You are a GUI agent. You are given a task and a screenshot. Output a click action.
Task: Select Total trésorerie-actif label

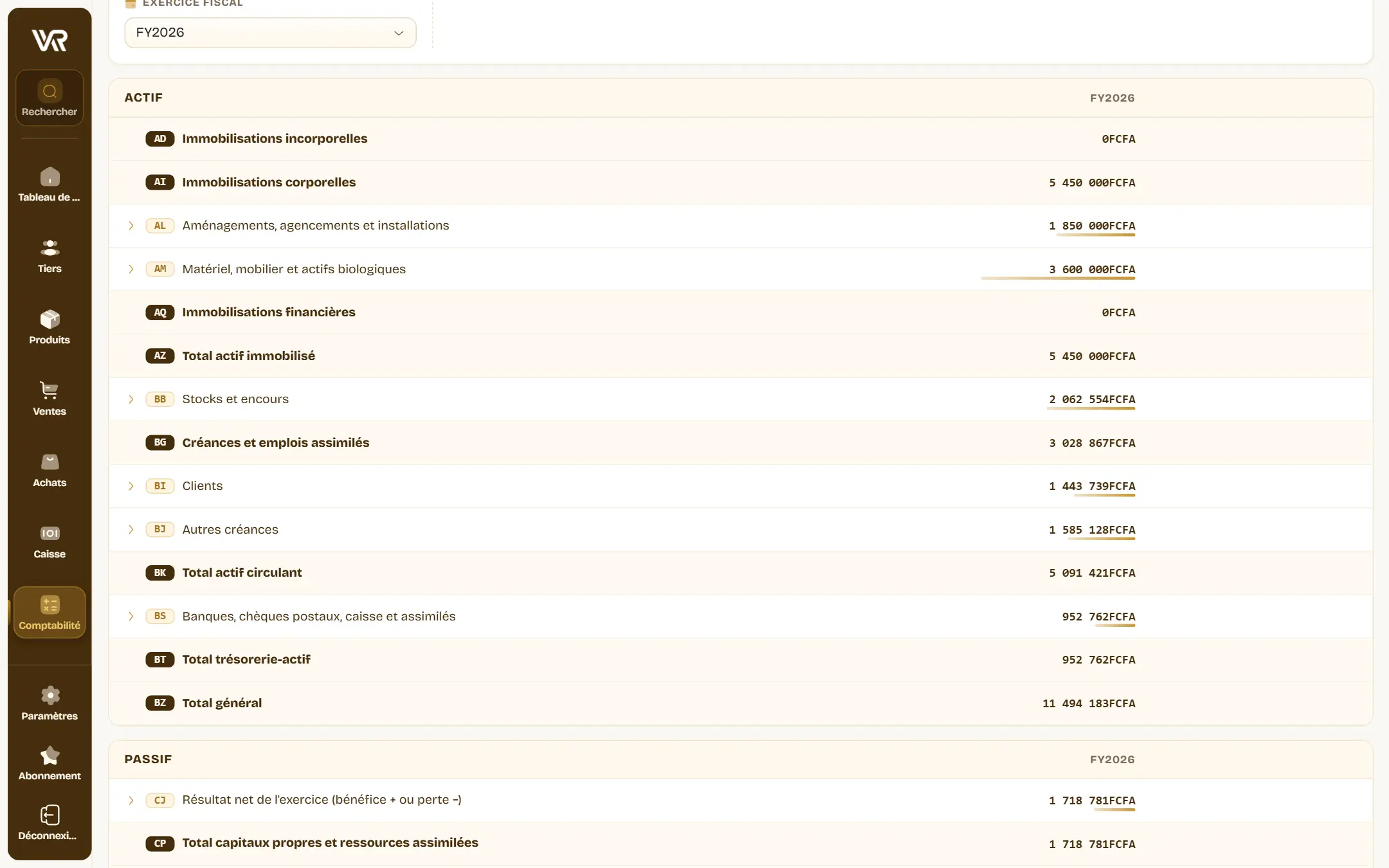pyautogui.click(x=246, y=660)
